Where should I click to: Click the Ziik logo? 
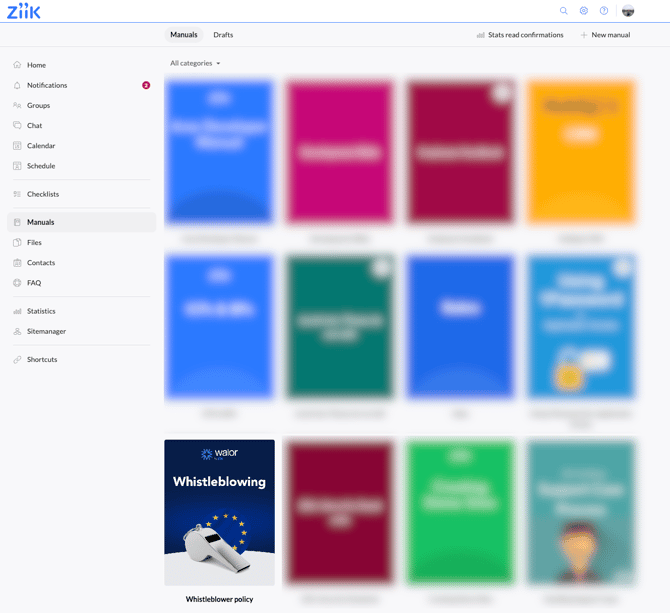[x=24, y=11]
